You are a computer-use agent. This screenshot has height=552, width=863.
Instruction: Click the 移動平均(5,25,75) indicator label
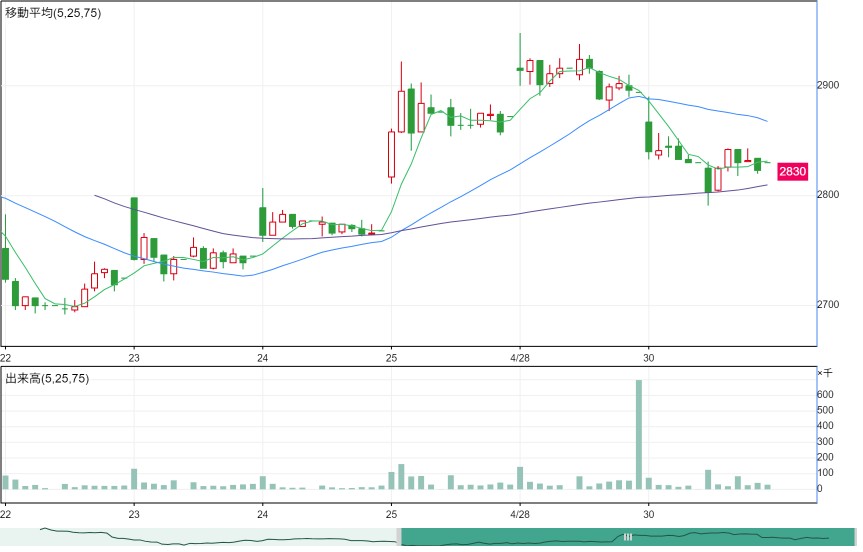tap(53, 13)
